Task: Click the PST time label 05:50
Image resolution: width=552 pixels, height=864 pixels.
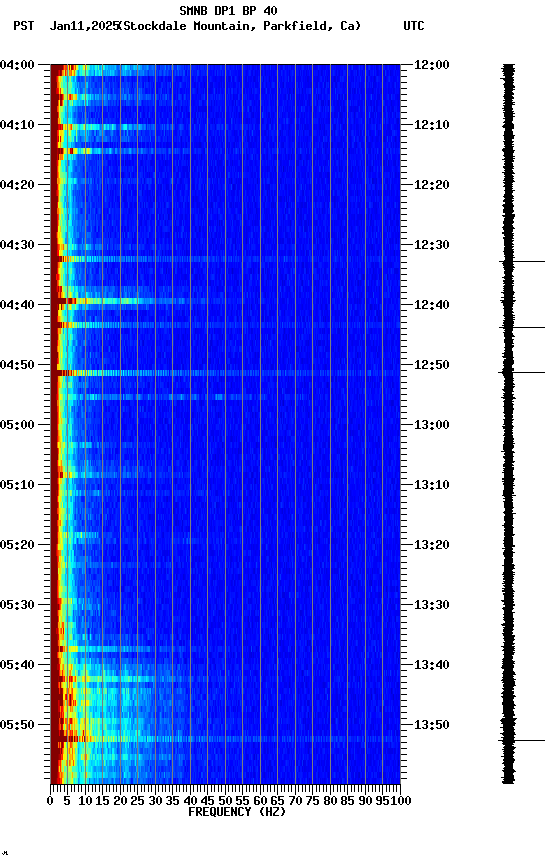Action: [17, 725]
